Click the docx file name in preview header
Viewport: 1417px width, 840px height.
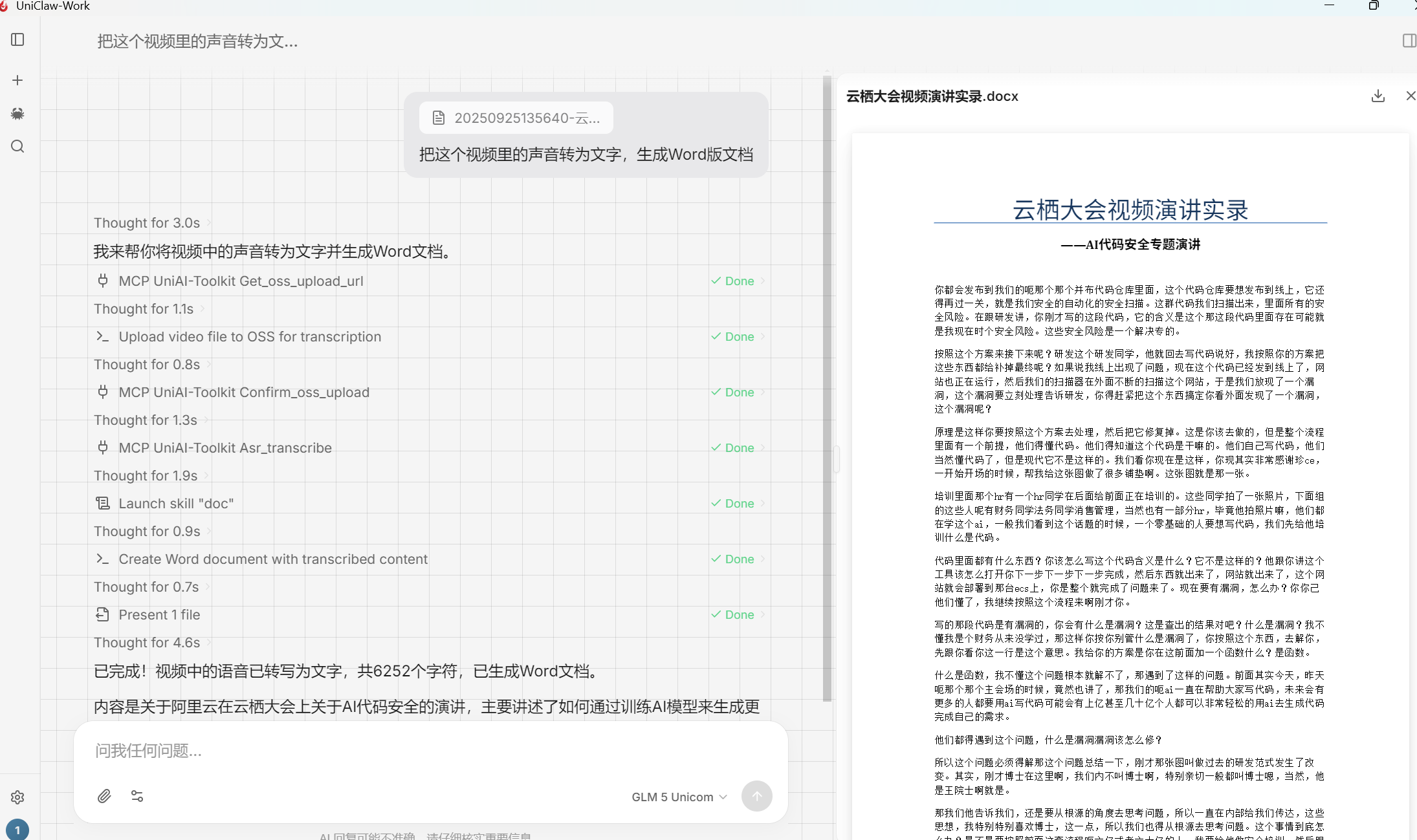932,96
